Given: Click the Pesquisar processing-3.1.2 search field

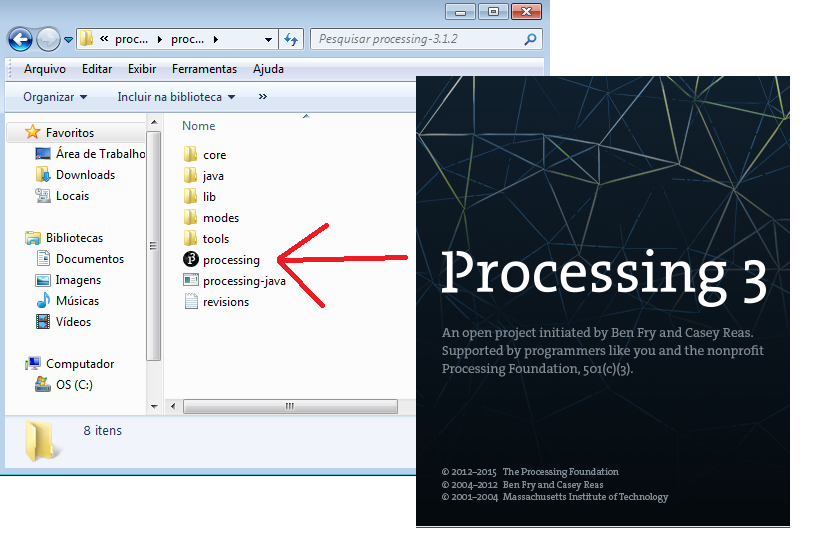Looking at the screenshot, I should click(x=417, y=39).
